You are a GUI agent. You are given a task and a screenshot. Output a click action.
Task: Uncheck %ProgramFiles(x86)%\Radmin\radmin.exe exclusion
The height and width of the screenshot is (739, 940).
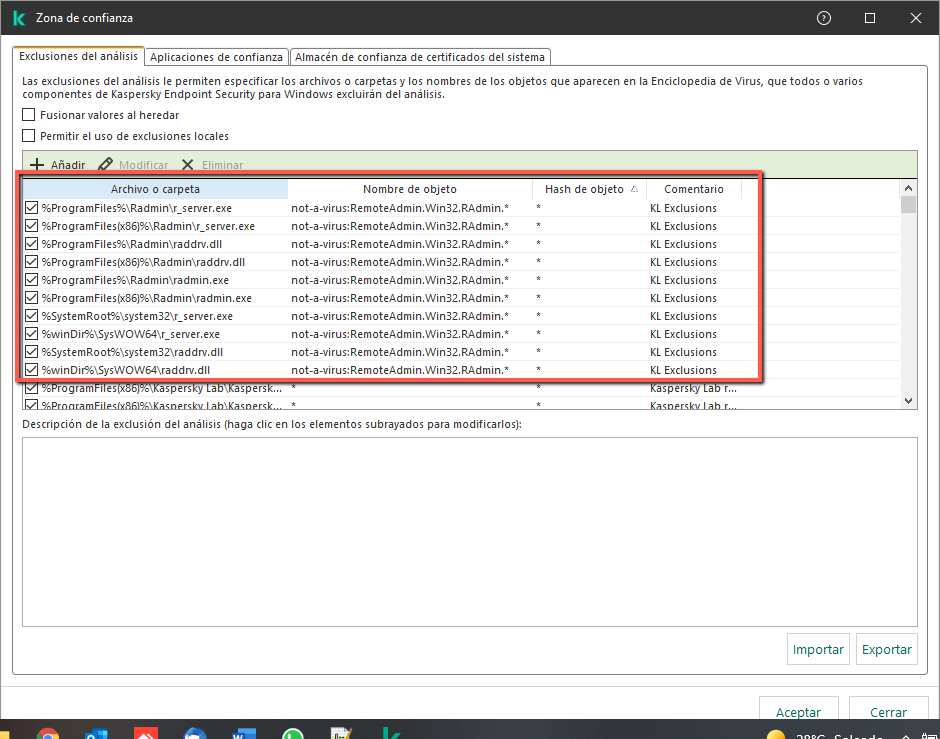click(32, 298)
